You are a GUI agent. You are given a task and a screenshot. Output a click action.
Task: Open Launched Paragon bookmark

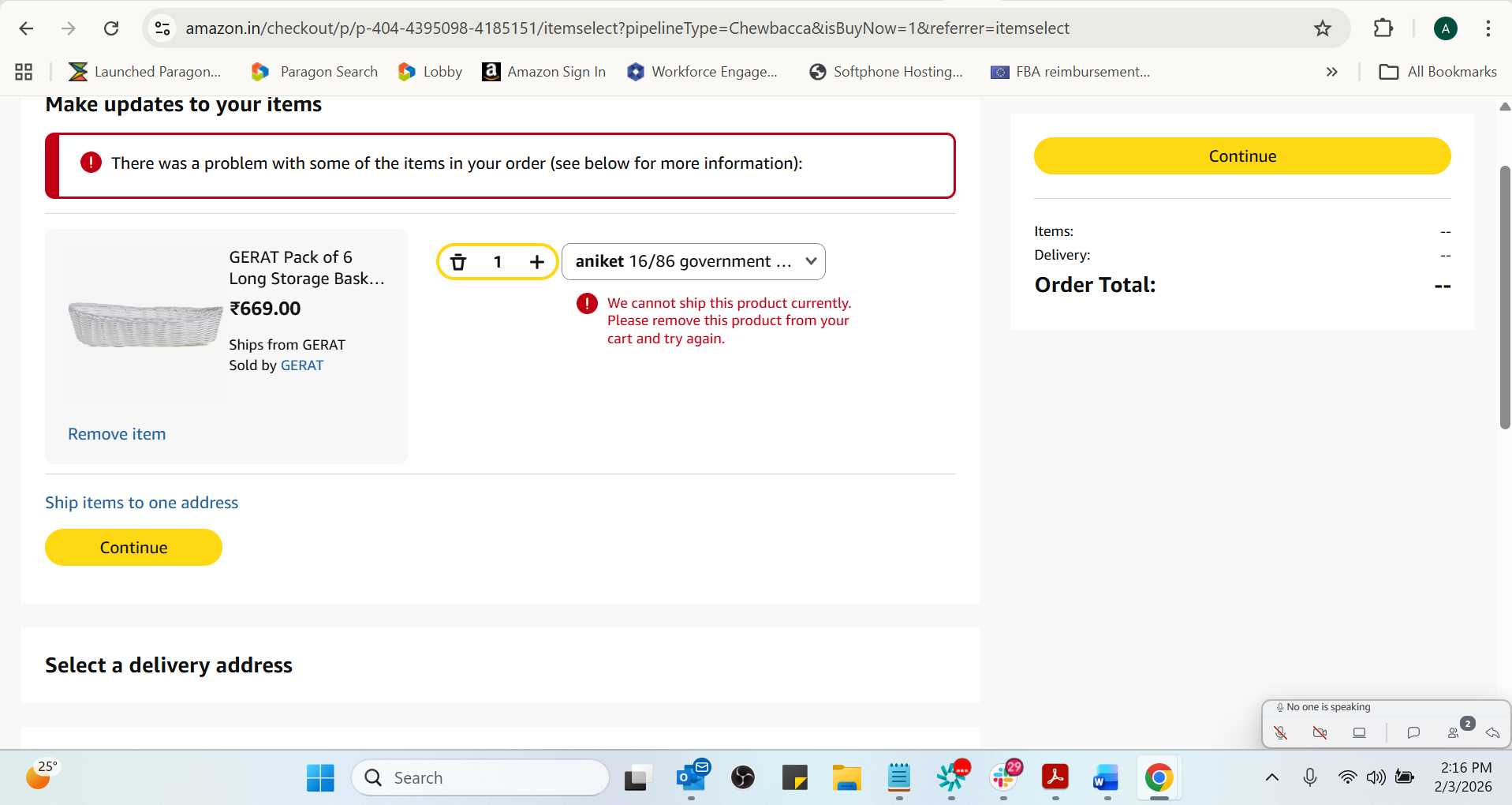click(x=144, y=72)
